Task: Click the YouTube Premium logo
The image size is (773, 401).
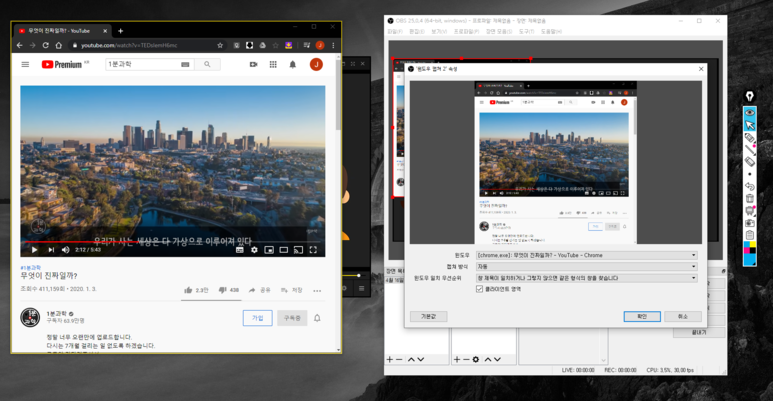Action: click(62, 65)
